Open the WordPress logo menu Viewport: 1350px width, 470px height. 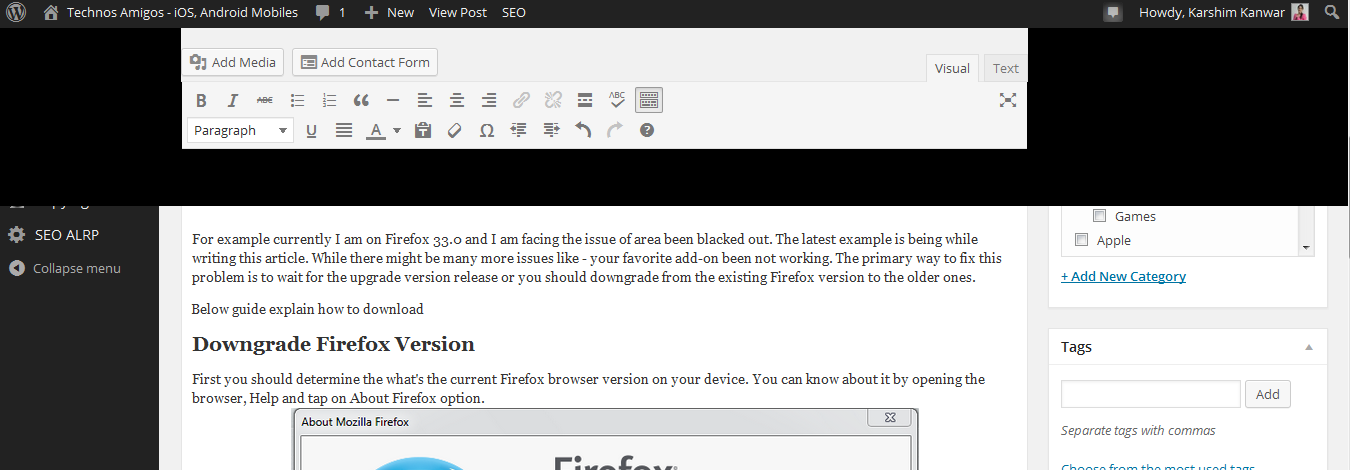tap(16, 13)
